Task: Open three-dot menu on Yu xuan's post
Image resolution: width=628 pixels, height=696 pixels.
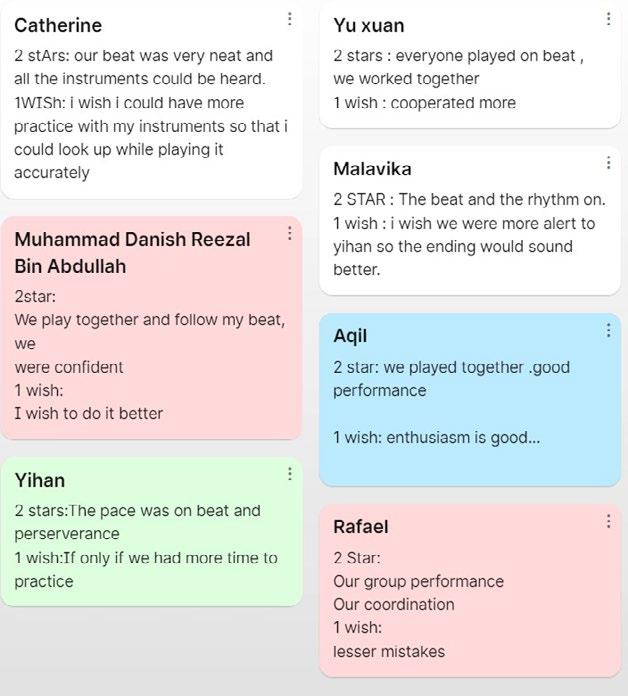Action: click(x=608, y=19)
